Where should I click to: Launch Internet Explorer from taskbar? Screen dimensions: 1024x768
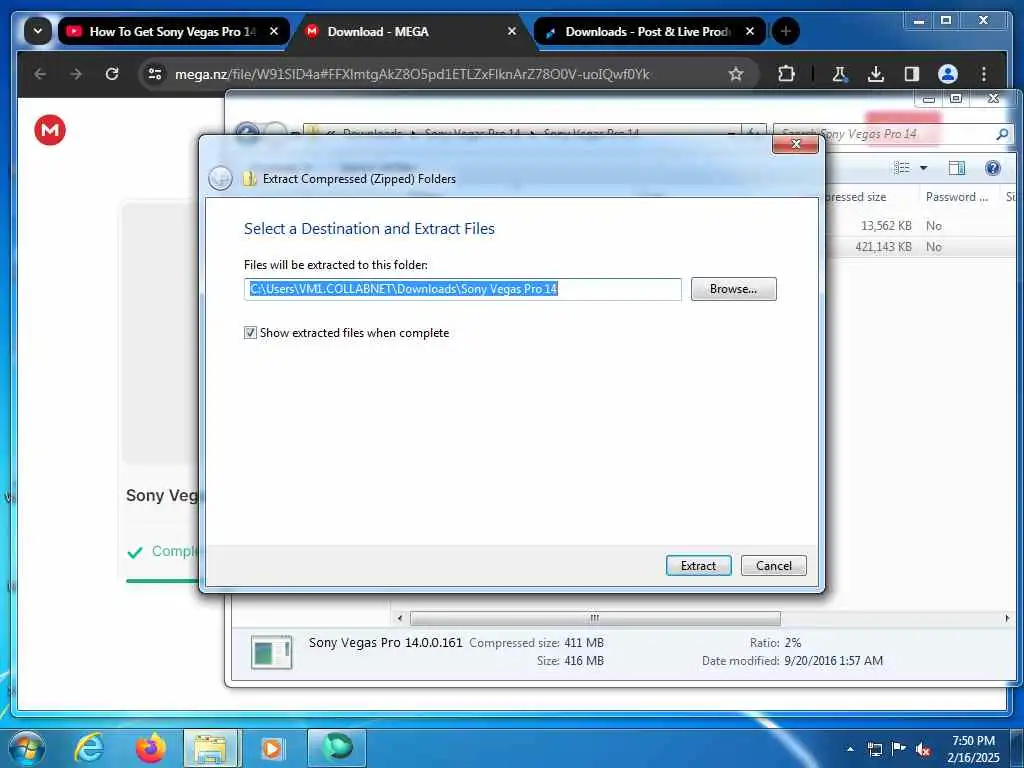pos(89,748)
